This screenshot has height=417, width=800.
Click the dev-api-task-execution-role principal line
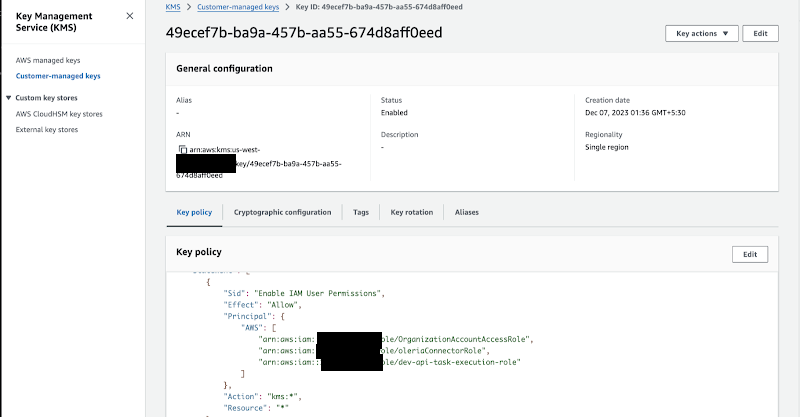coord(390,362)
